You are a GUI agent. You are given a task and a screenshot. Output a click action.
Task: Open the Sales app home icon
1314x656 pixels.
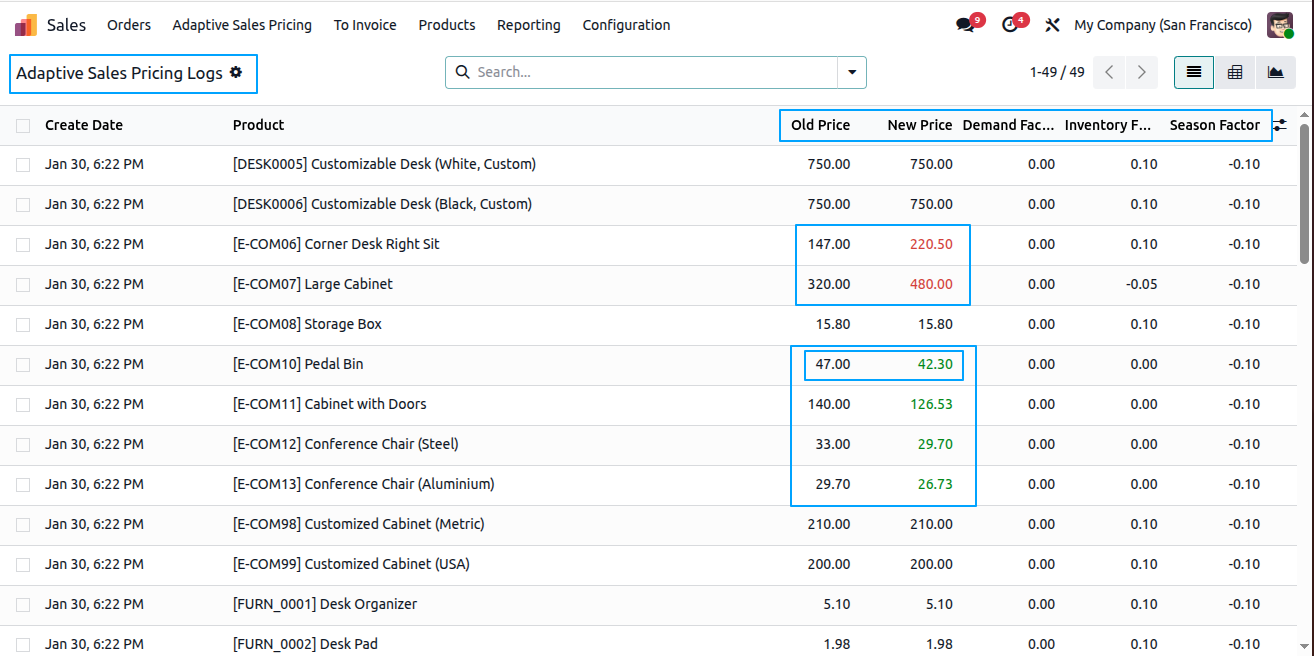(26, 25)
